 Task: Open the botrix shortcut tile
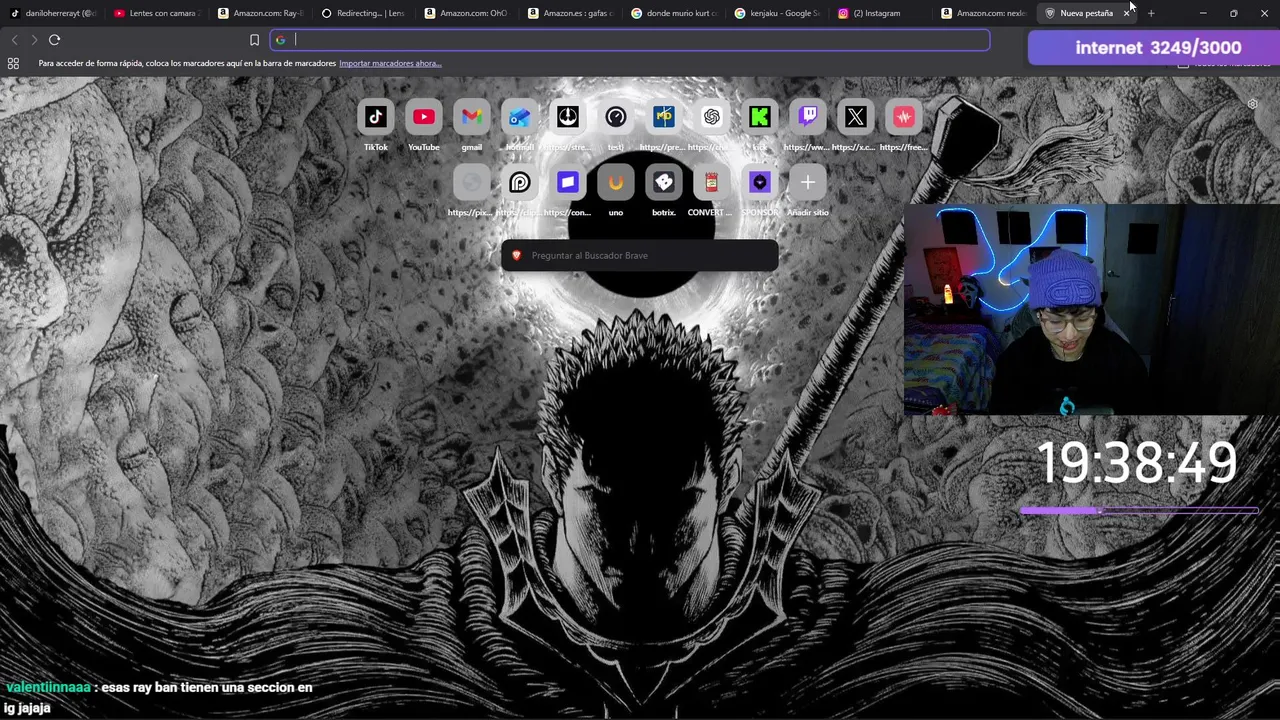[664, 182]
